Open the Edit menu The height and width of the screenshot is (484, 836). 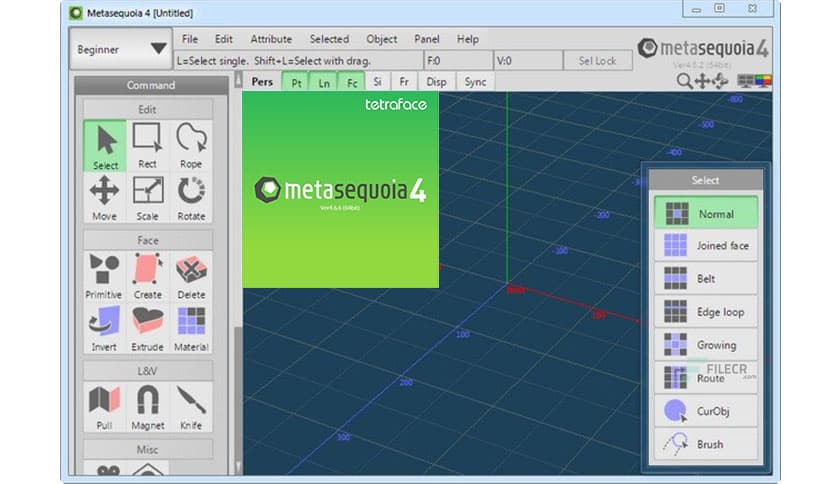(223, 39)
